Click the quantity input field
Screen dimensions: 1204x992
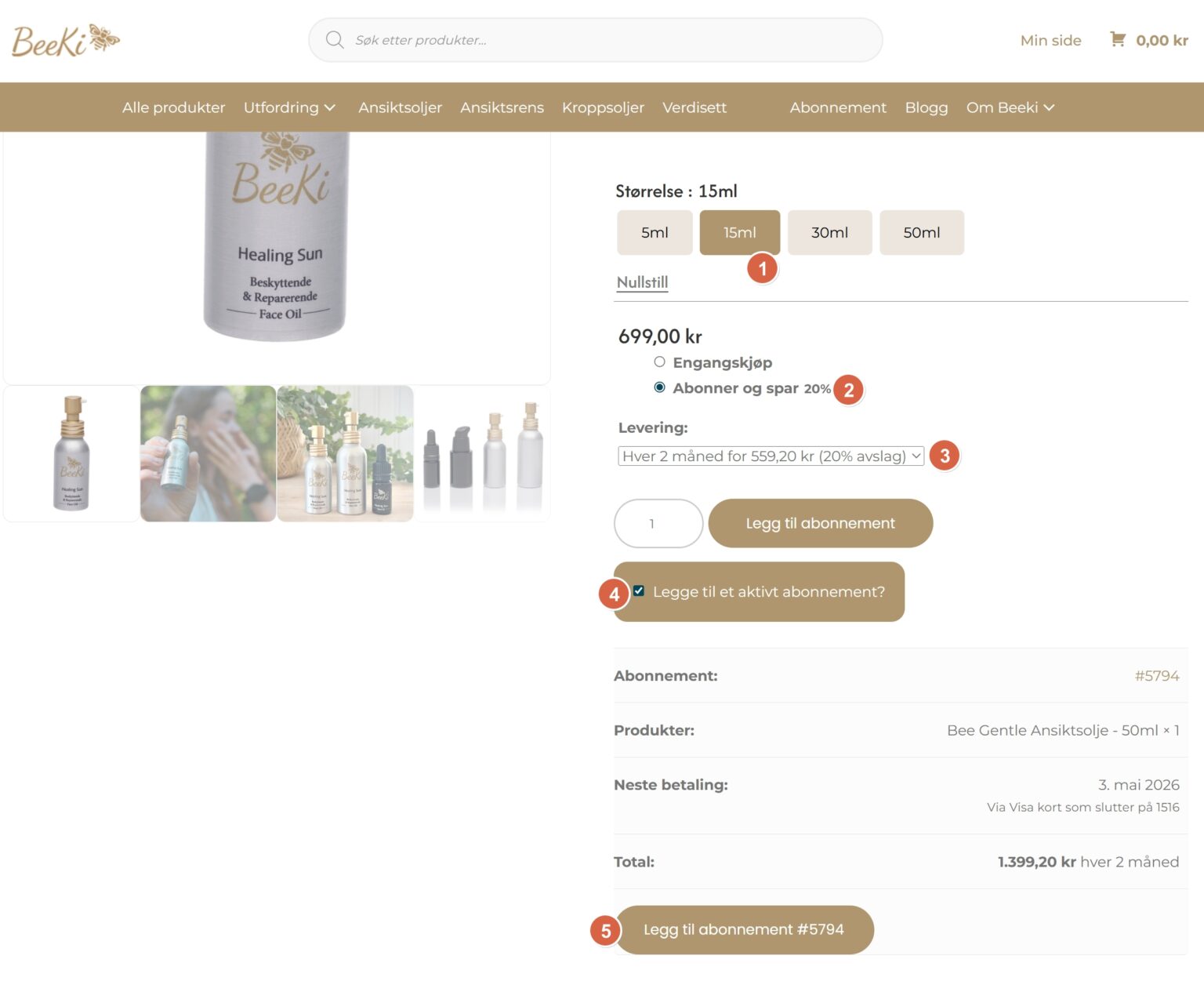(658, 524)
